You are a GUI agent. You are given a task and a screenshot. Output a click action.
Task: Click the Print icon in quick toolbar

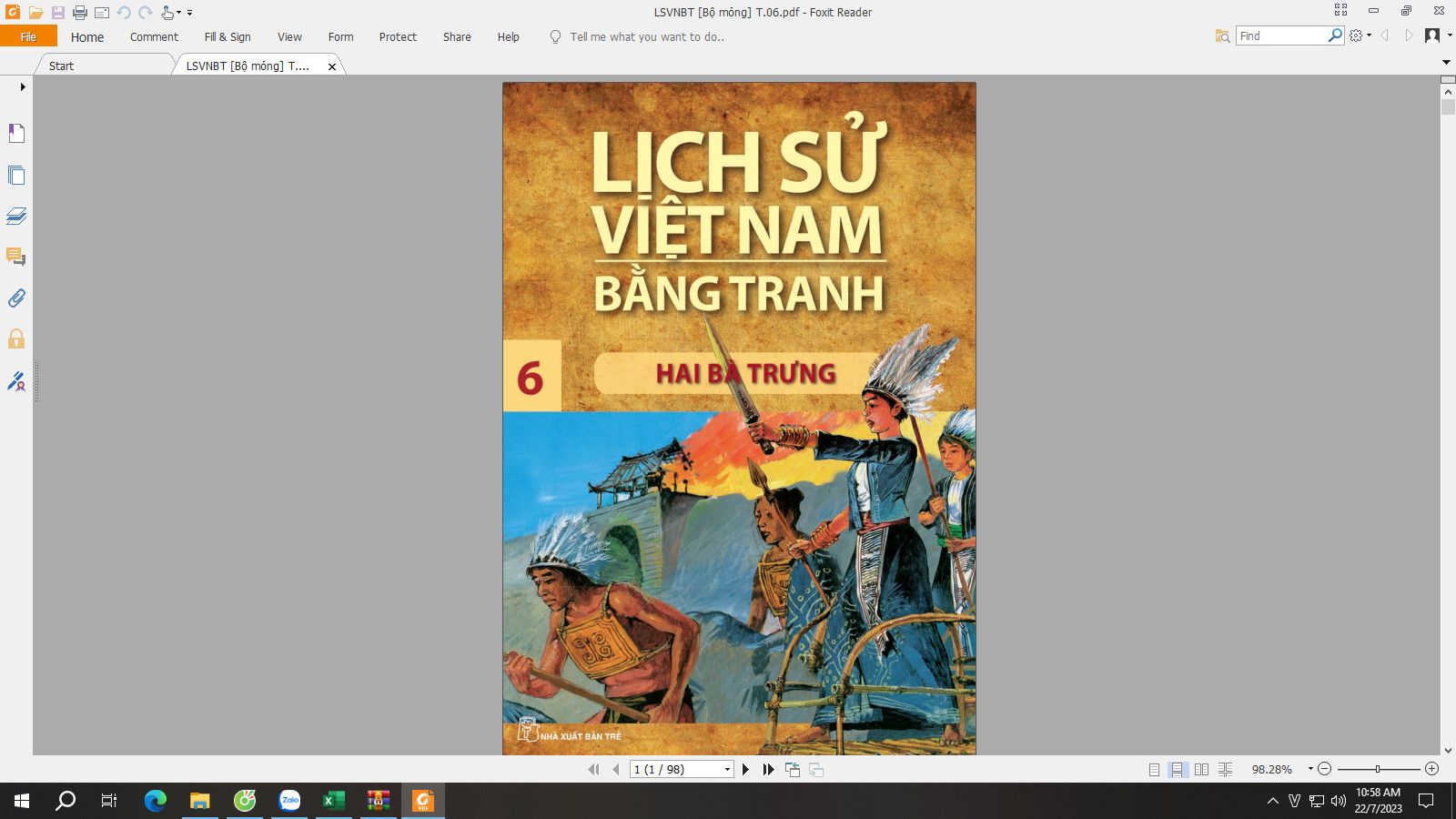tap(80, 13)
